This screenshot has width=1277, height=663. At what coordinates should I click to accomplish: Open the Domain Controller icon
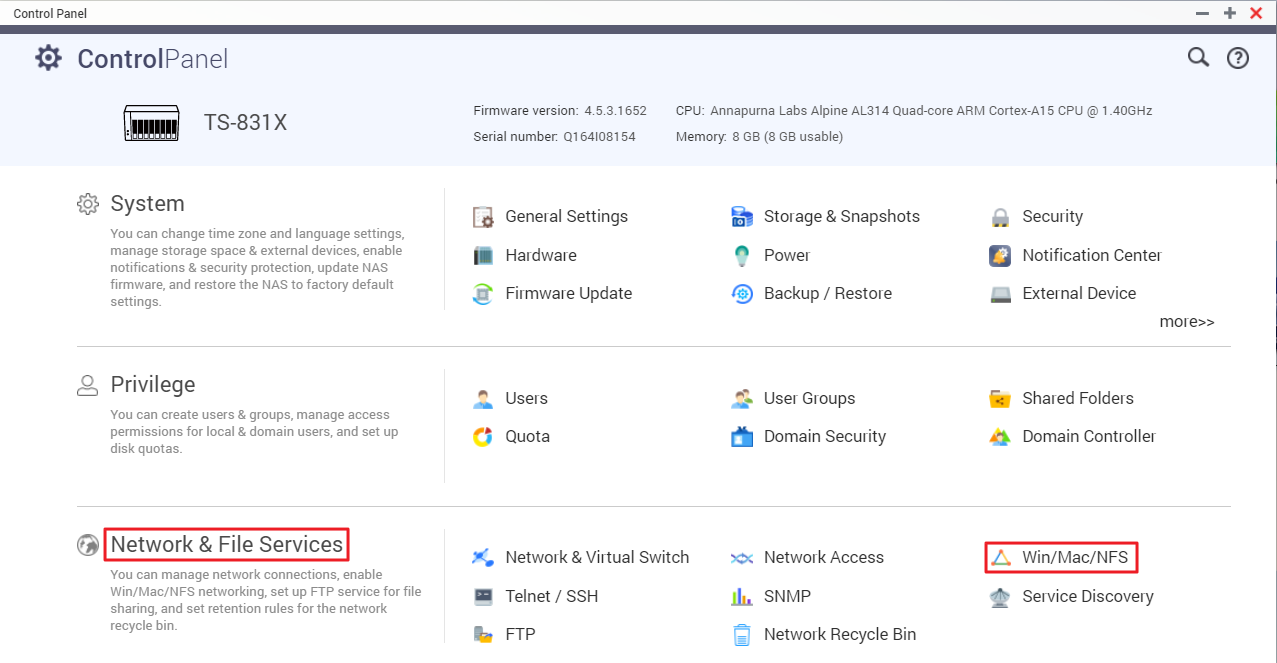[1000, 437]
